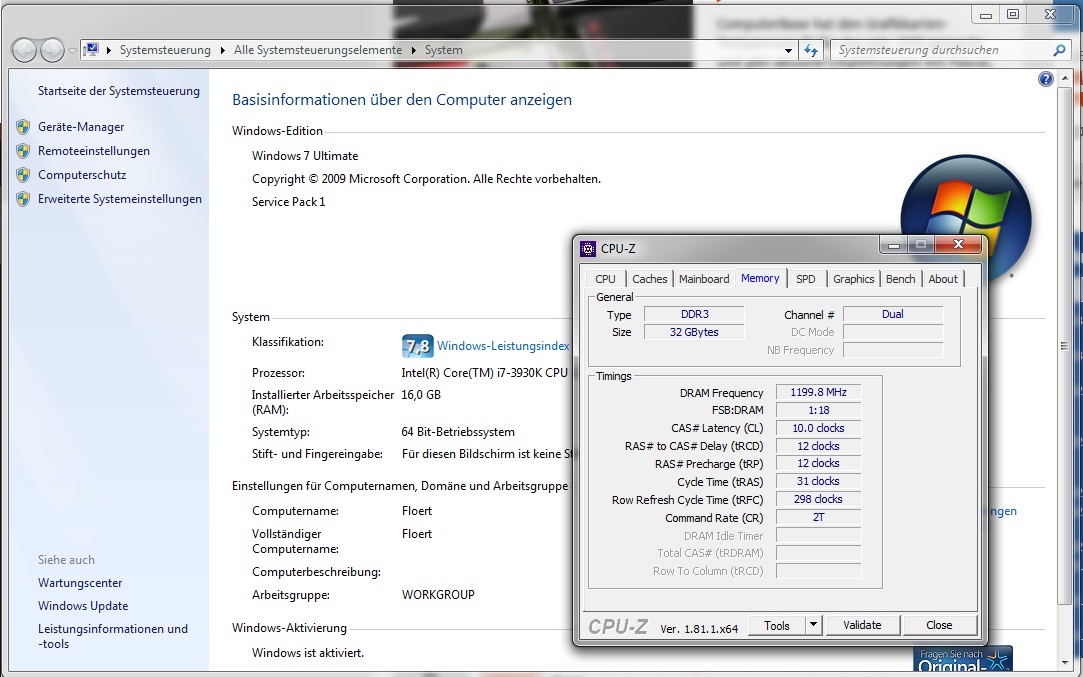The image size is (1083, 677).
Task: Select Alle Systemsteuerungselemente breadcrumb
Action: pyautogui.click(x=318, y=50)
